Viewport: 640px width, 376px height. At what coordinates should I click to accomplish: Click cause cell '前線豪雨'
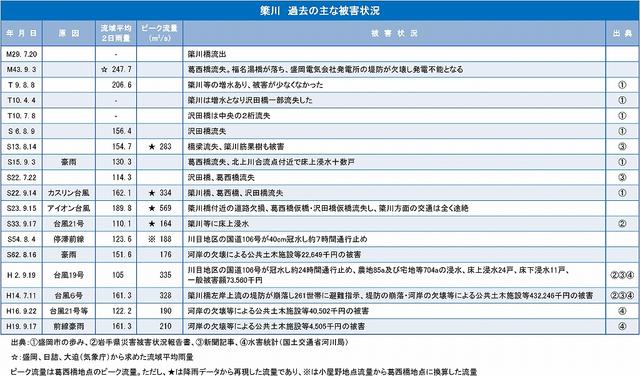[69, 327]
